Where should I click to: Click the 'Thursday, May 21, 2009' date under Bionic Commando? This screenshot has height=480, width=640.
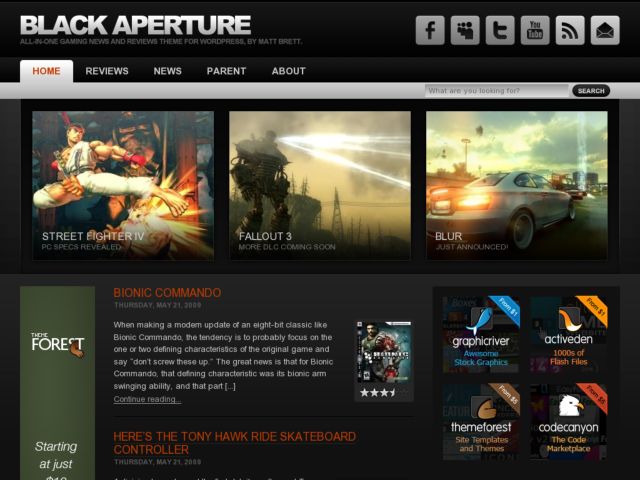click(158, 305)
